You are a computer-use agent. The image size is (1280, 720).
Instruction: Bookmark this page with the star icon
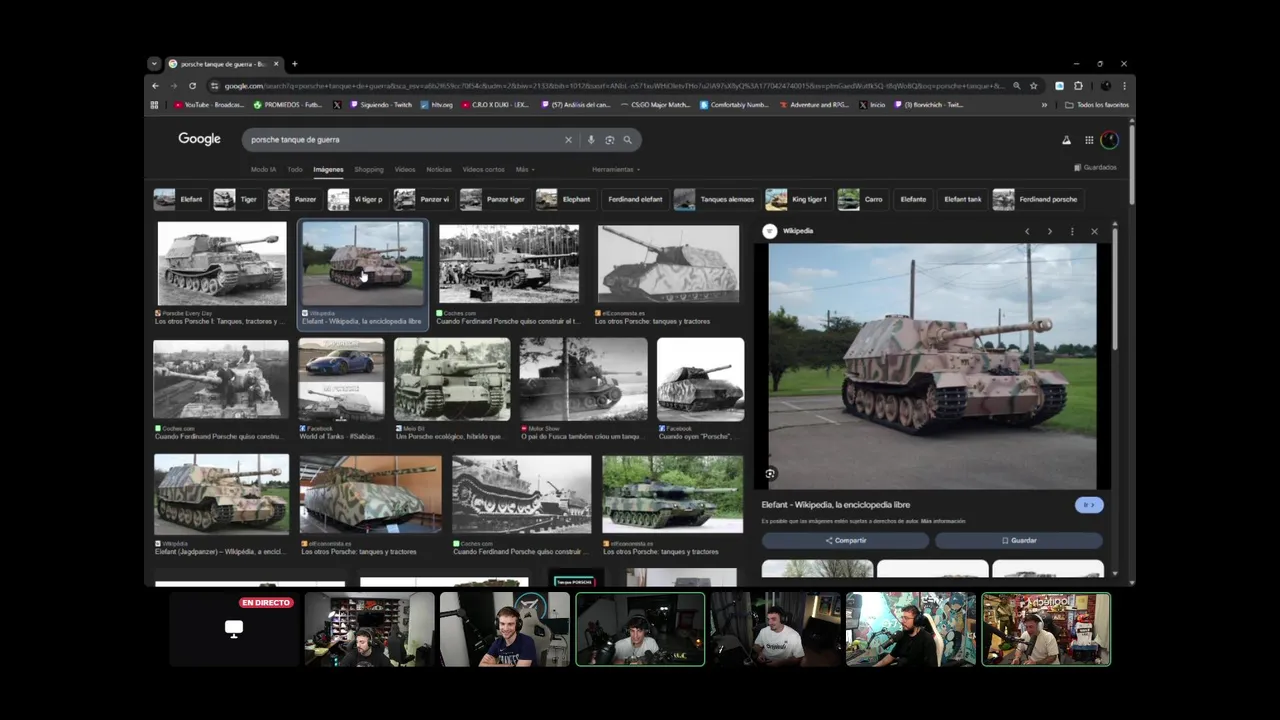pyautogui.click(x=1034, y=86)
